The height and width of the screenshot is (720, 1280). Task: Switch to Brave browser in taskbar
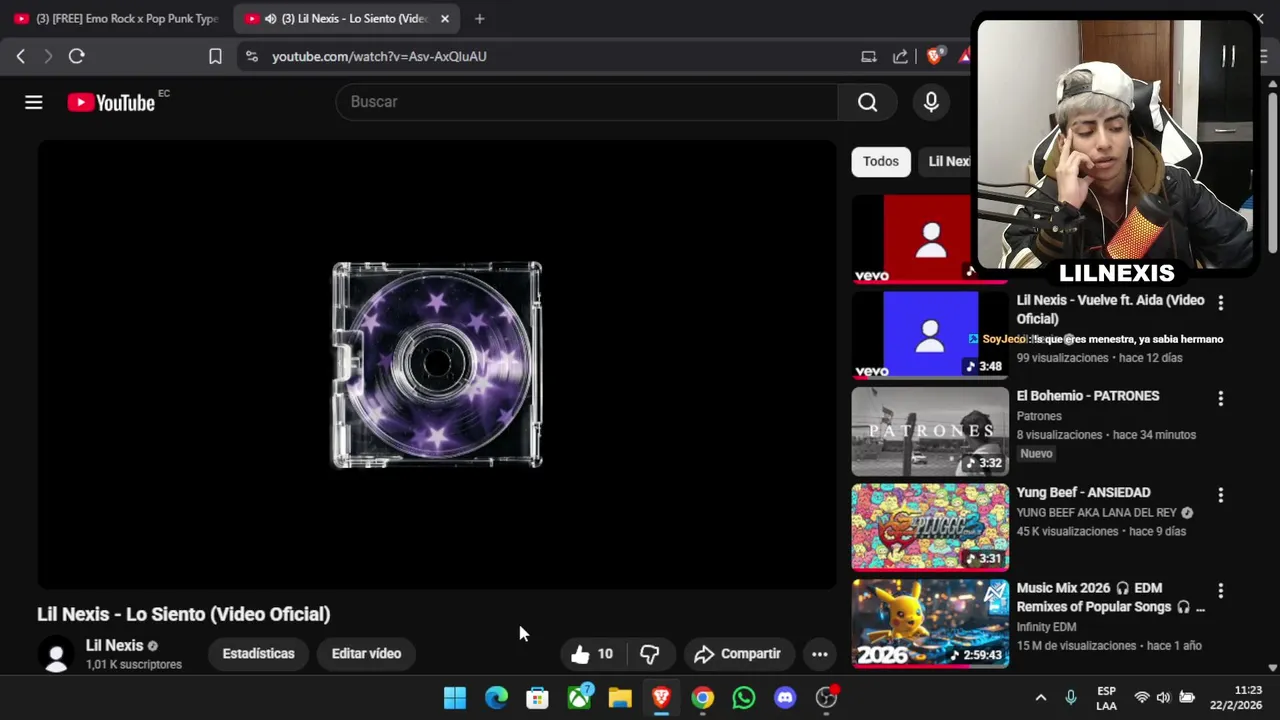661,698
